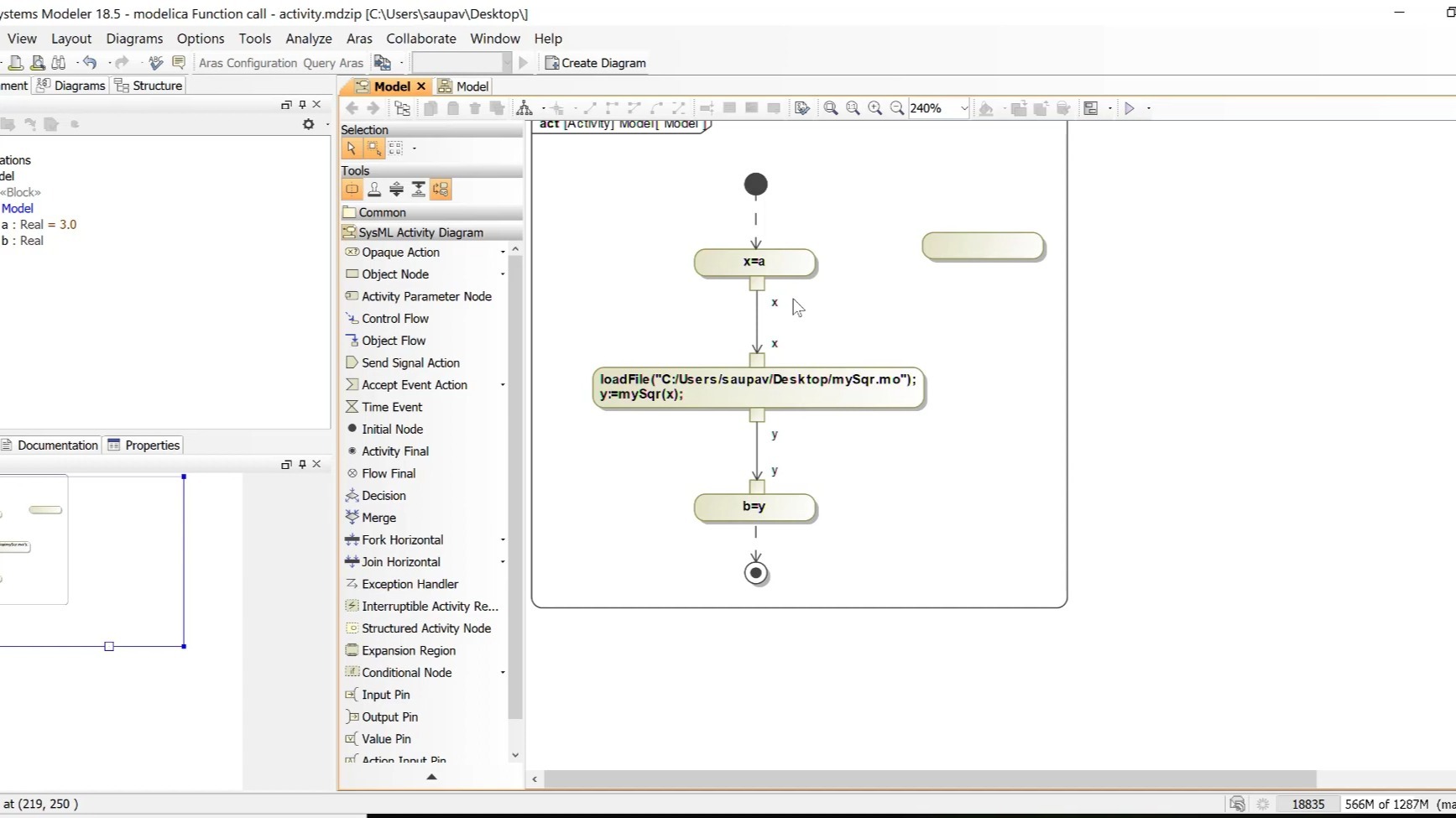Open the Analyze menu
The image size is (1456, 818).
[x=309, y=39]
